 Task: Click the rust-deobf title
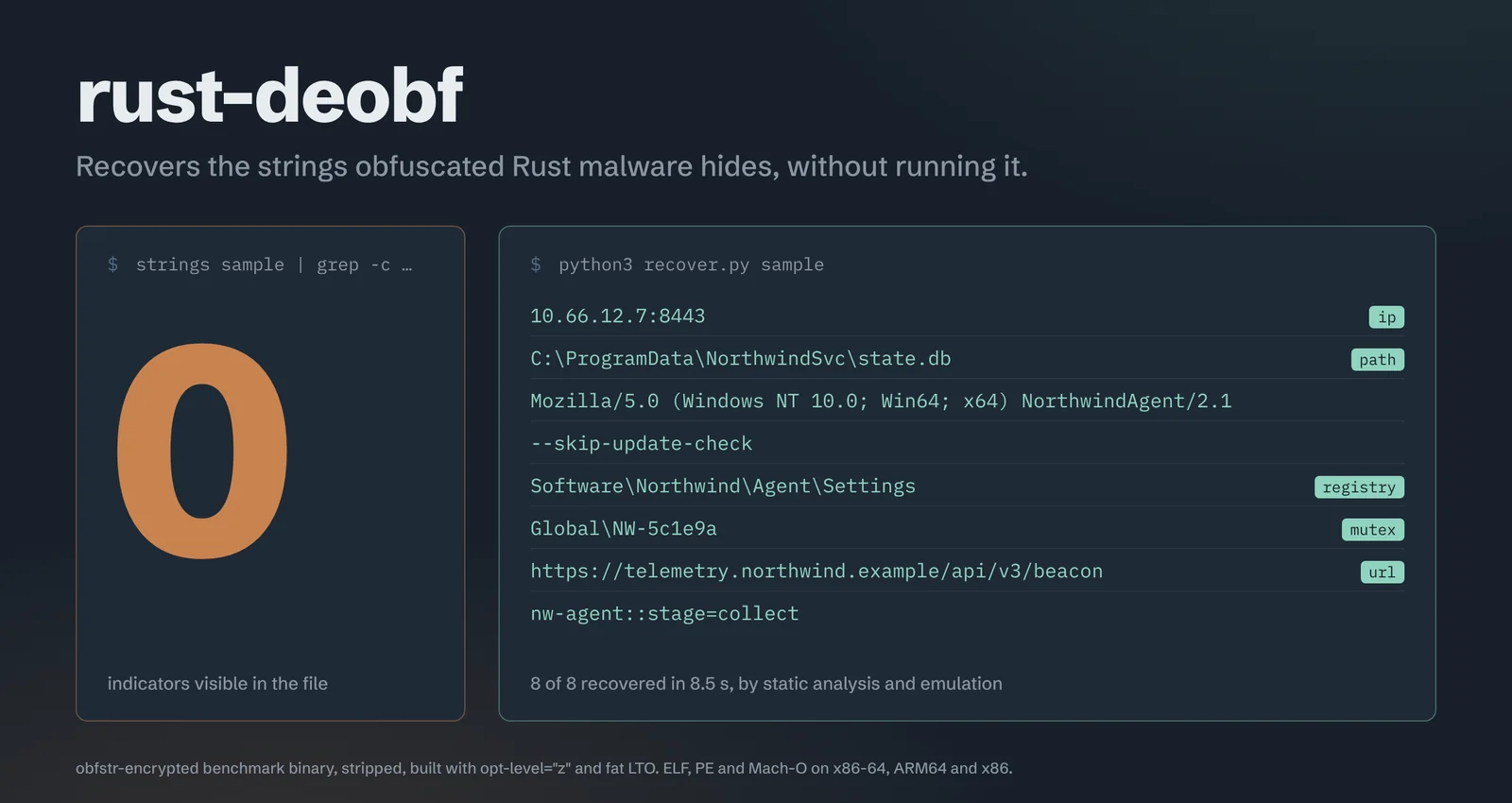point(270,95)
